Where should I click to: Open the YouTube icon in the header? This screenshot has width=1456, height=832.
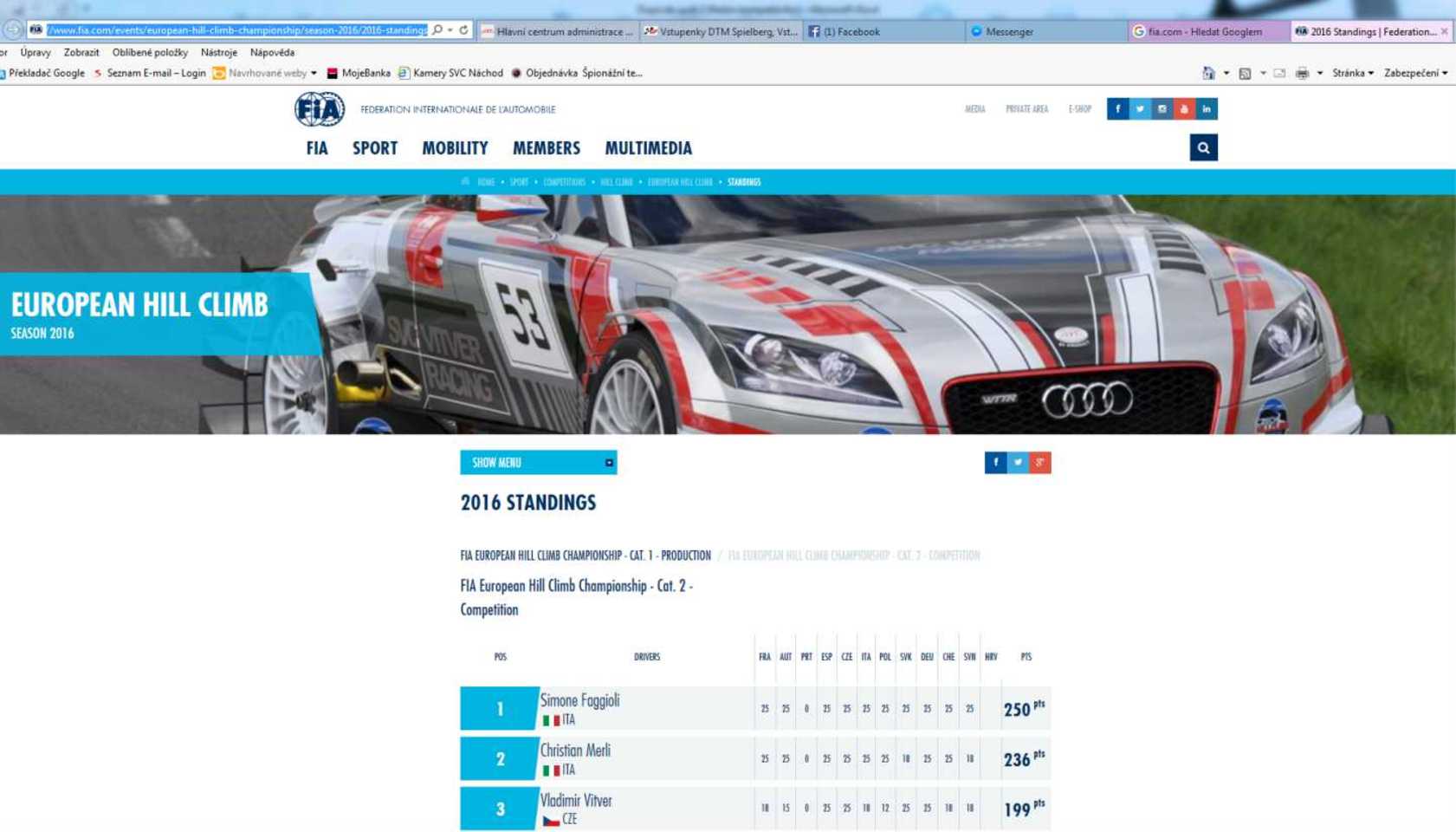(1184, 109)
